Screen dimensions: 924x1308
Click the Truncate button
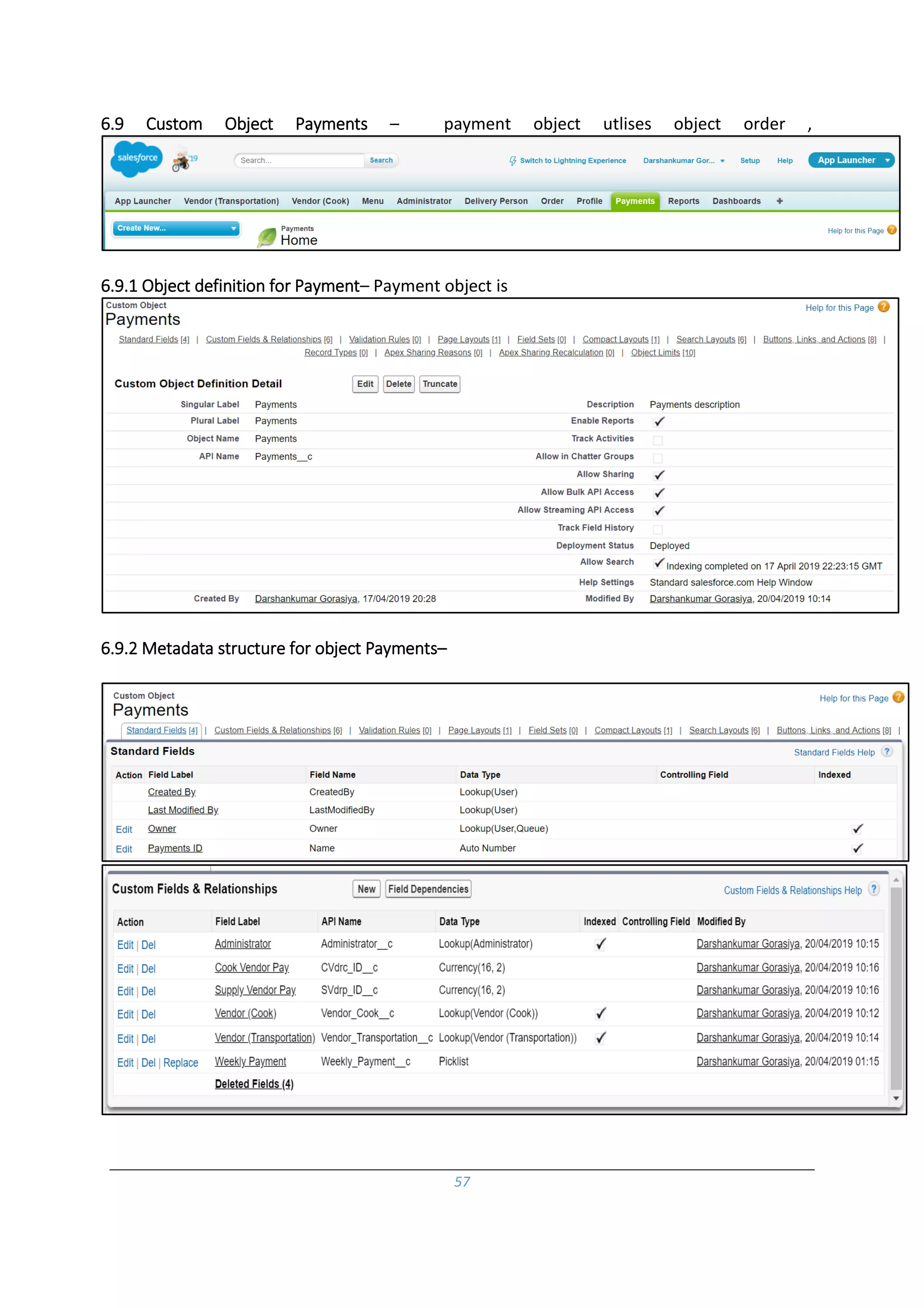(x=439, y=384)
